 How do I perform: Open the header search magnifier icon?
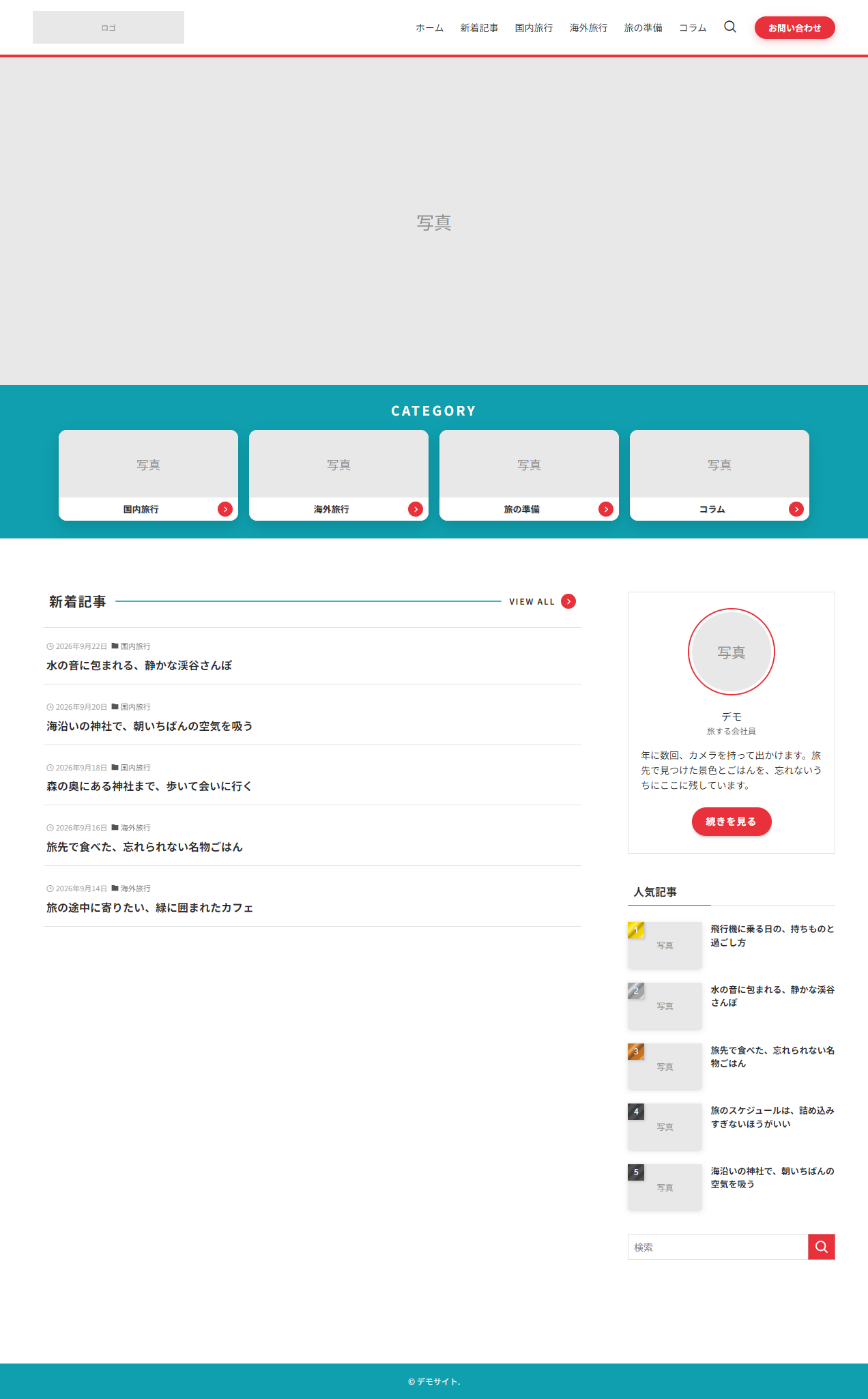click(730, 27)
